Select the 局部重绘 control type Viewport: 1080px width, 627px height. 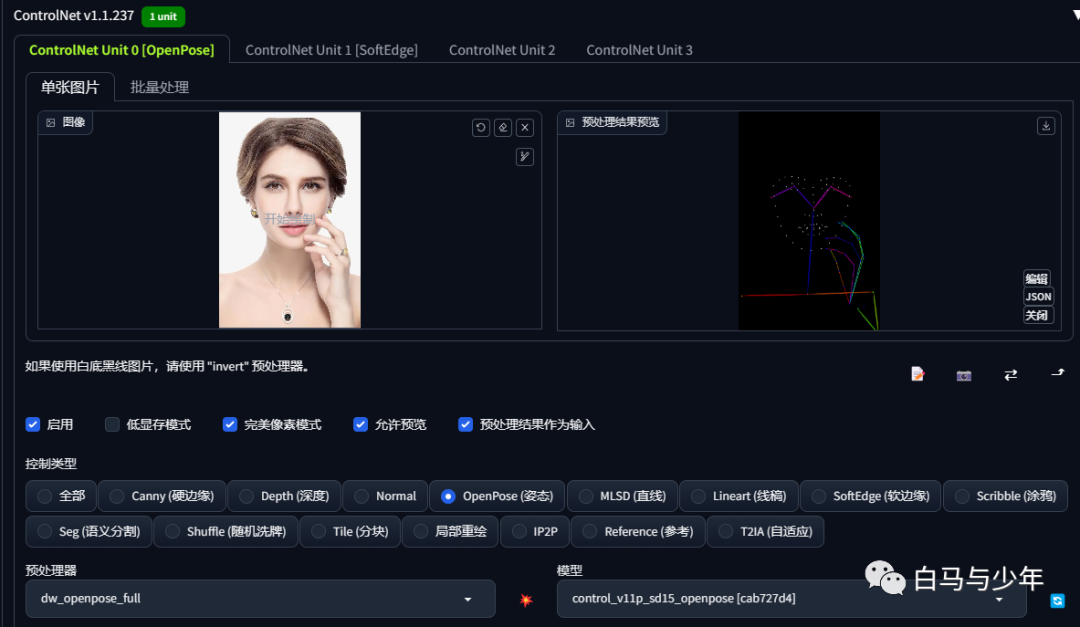(450, 531)
